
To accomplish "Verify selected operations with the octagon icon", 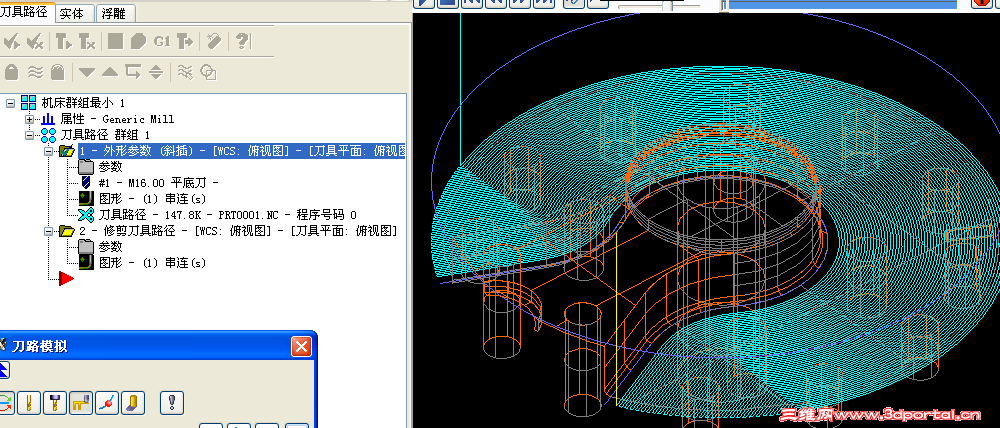I will pyautogui.click(x=138, y=42).
